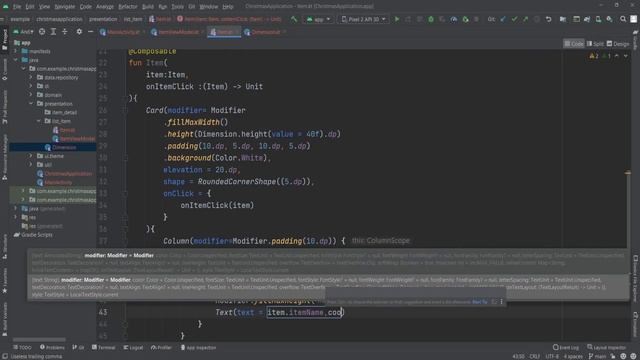640x360 pixels.
Task: Click the Git main branch indicator
Action: (x=597, y=356)
